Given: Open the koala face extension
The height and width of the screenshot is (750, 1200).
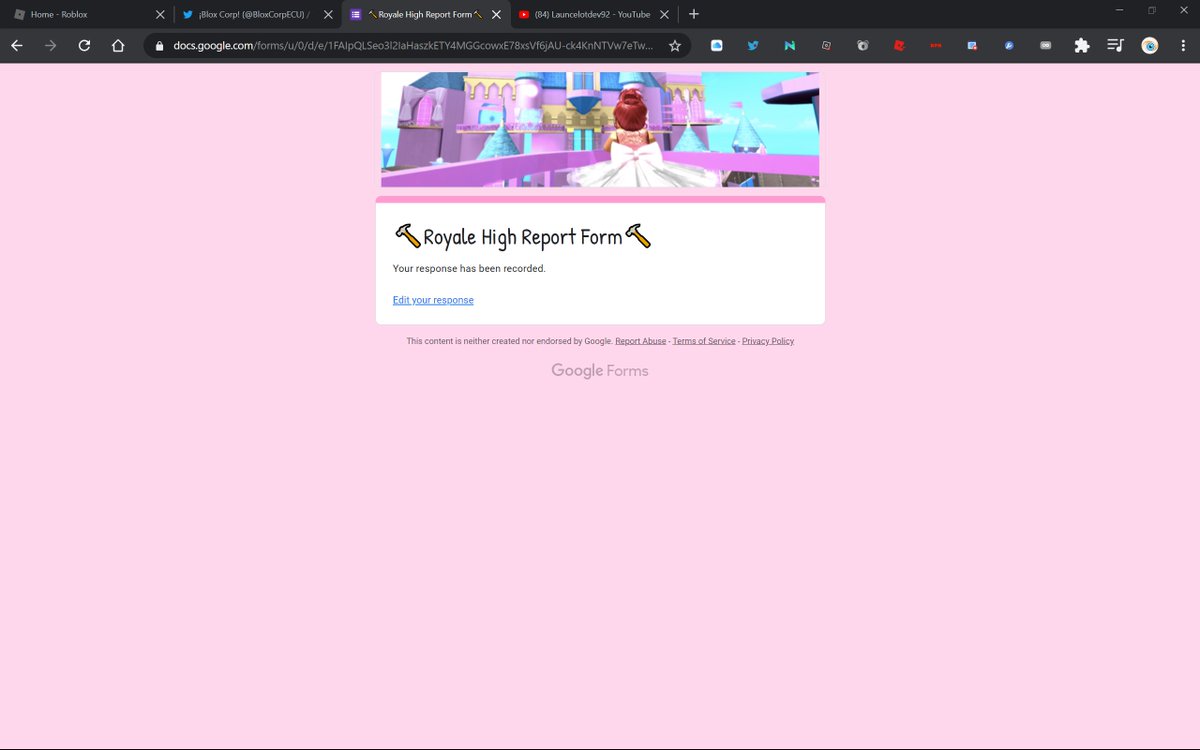Looking at the screenshot, I should pyautogui.click(x=863, y=46).
